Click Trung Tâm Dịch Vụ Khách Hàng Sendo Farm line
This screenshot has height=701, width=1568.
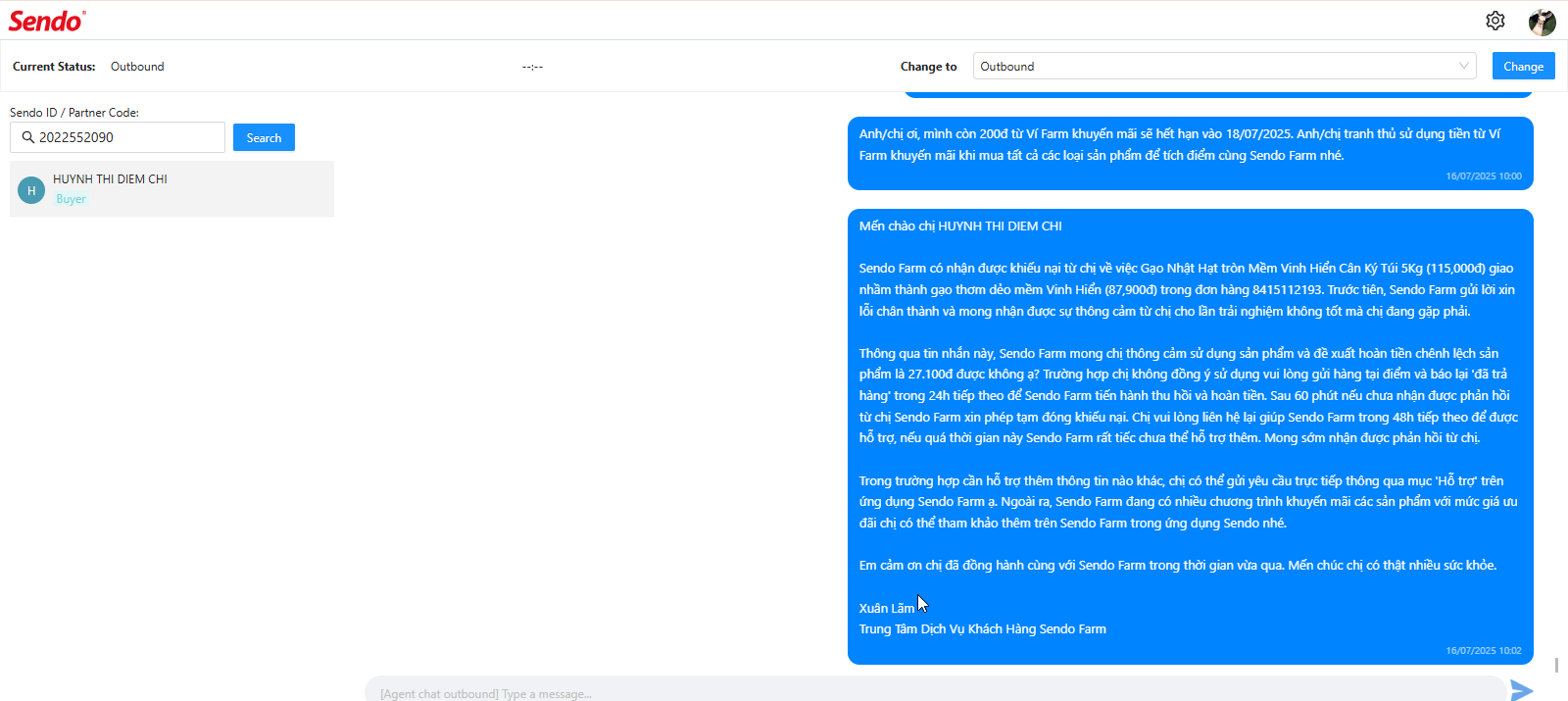[982, 629]
